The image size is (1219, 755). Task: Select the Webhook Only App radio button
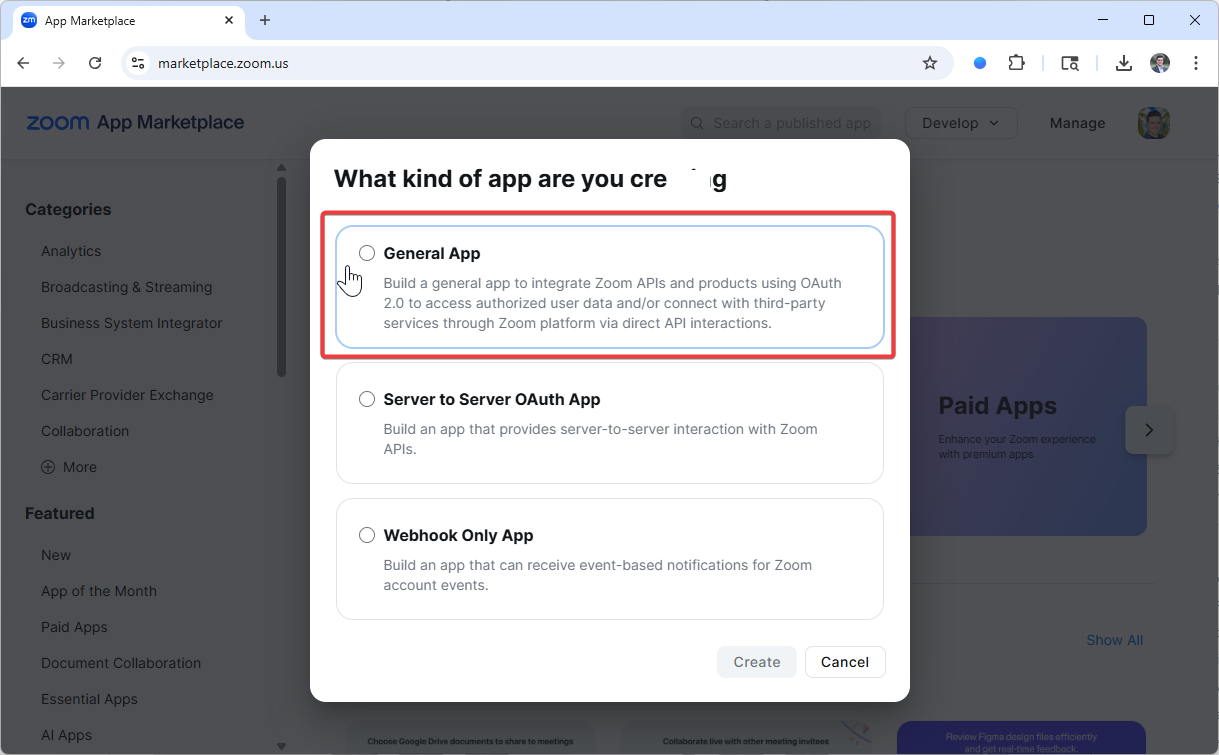click(x=367, y=535)
